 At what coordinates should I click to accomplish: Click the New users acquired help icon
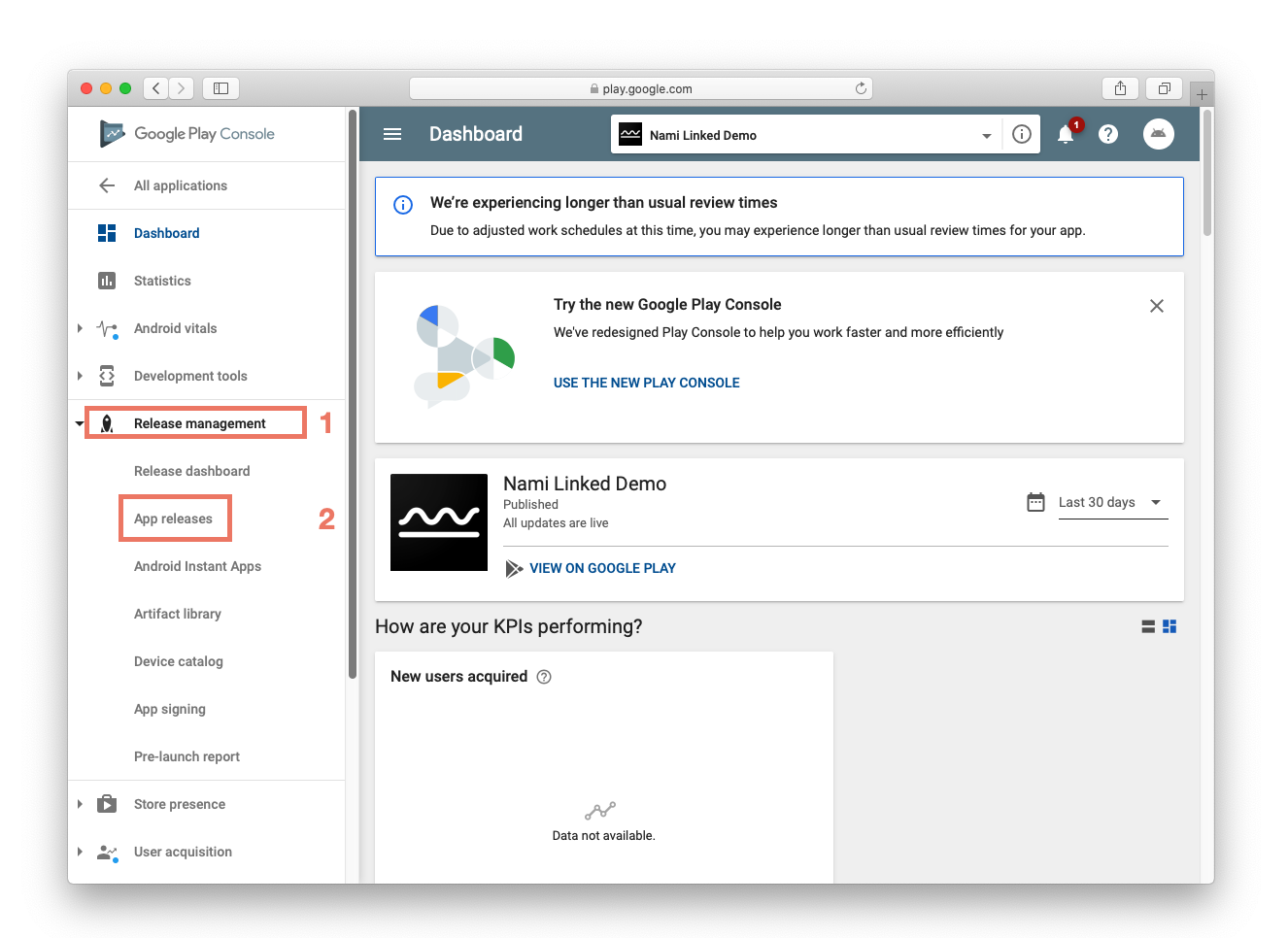544,677
